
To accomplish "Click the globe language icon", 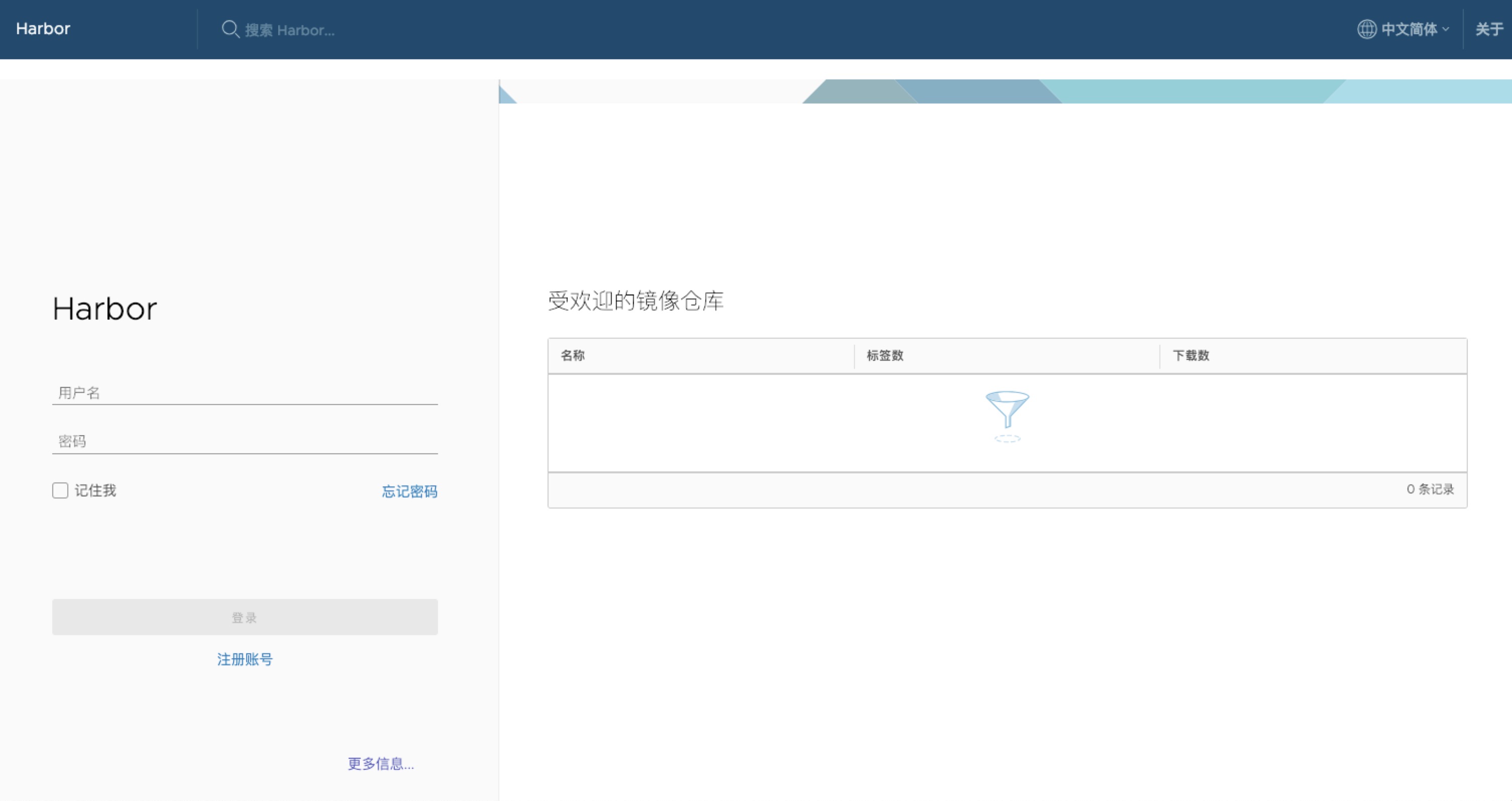I will tap(1366, 29).
